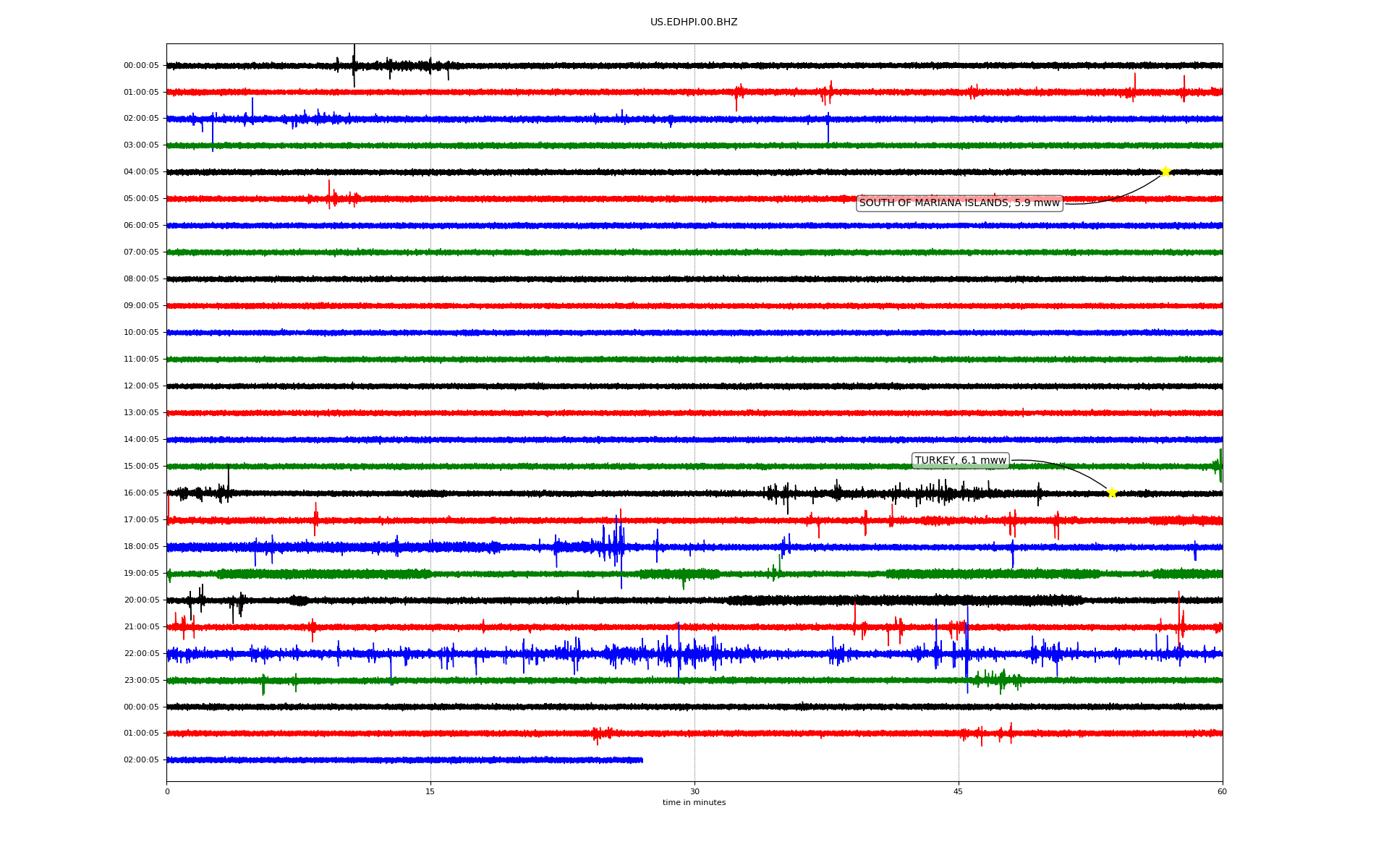Click the 15:00:05 row label
The width and height of the screenshot is (1389, 868).
point(141,467)
